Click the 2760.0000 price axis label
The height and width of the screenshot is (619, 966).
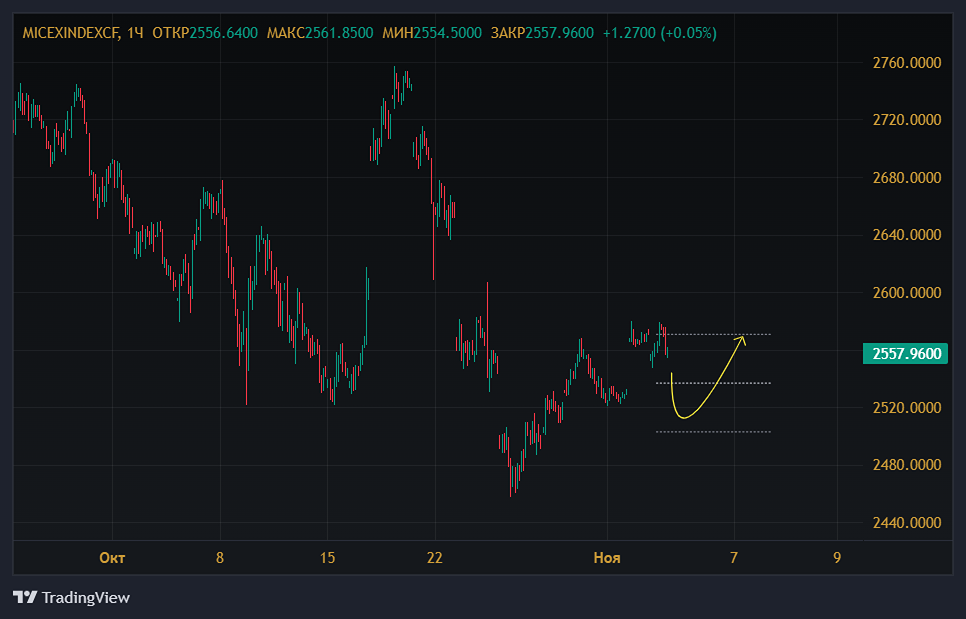[x=907, y=63]
